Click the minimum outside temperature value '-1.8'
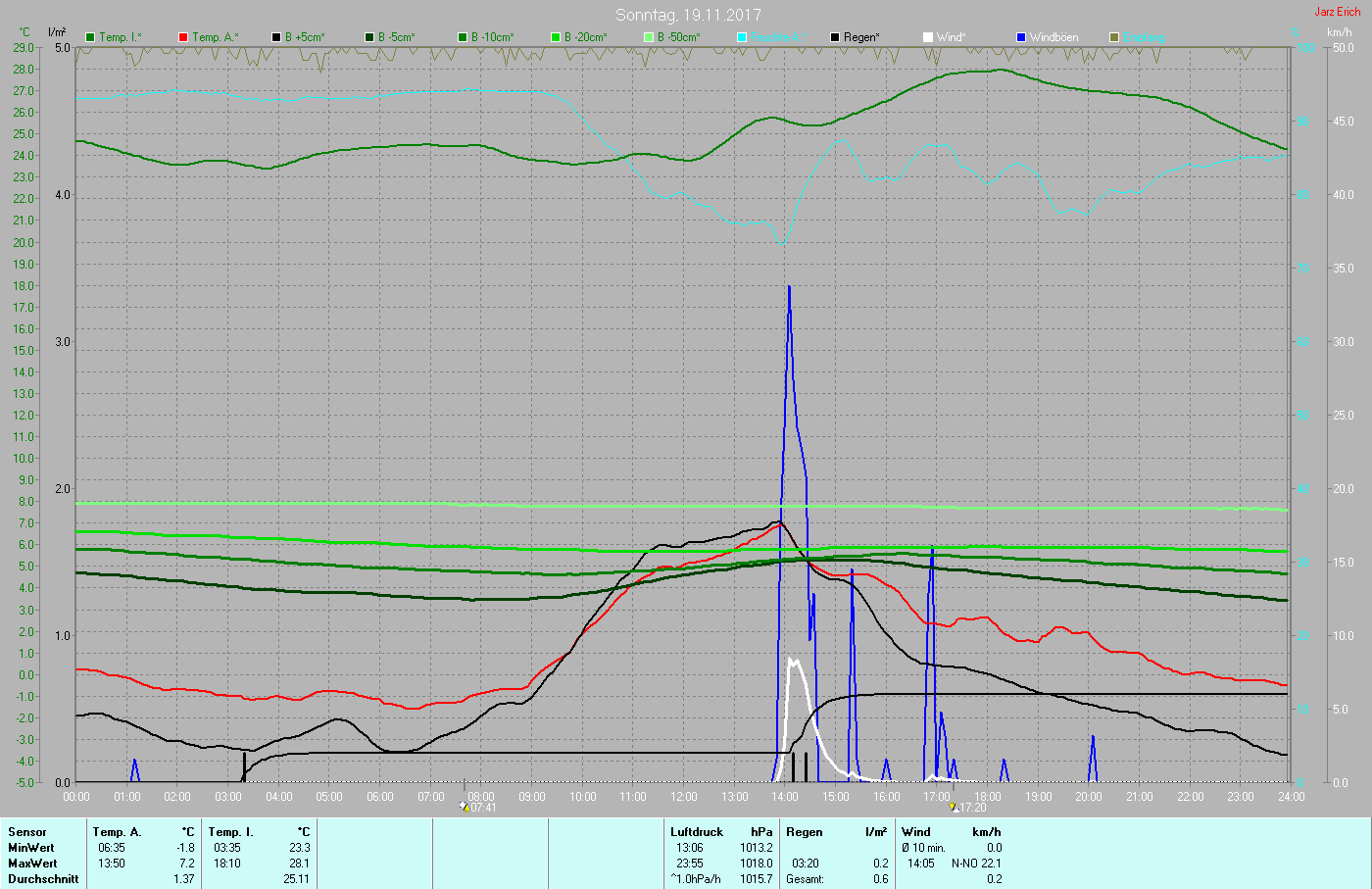This screenshot has width=1372, height=889. [185, 848]
